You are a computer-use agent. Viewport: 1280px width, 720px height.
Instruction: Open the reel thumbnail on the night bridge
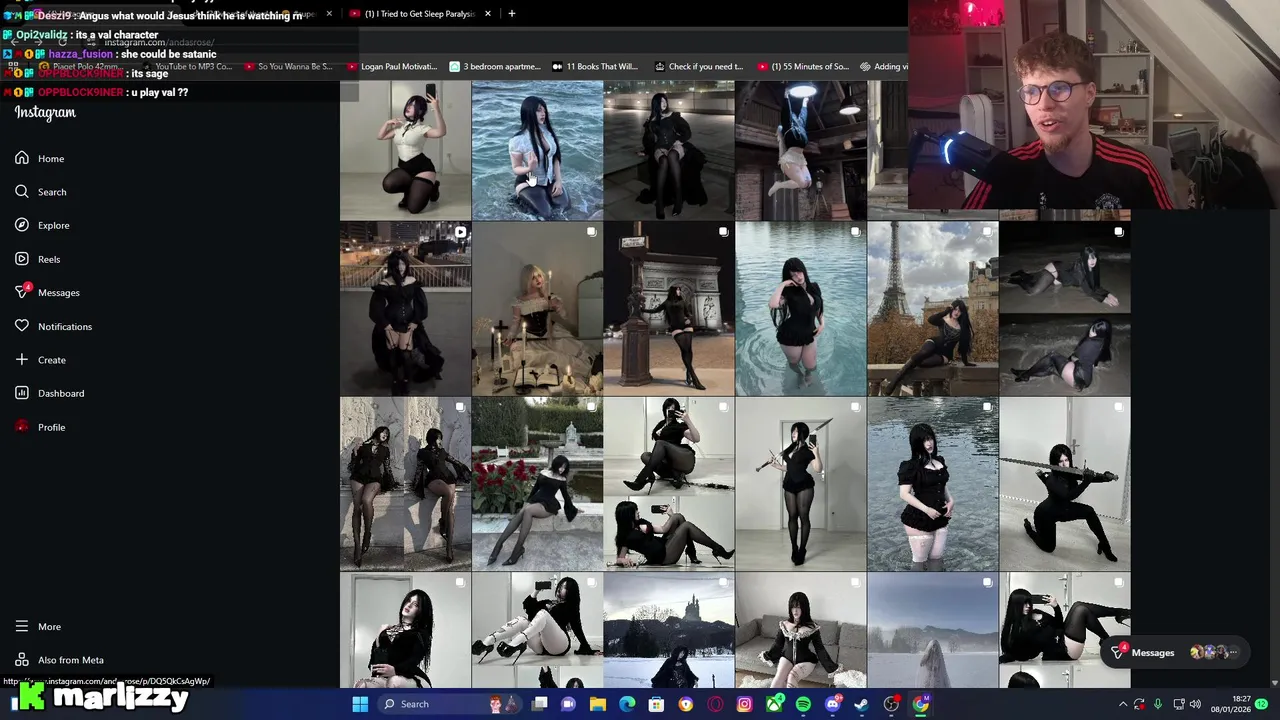(405, 309)
